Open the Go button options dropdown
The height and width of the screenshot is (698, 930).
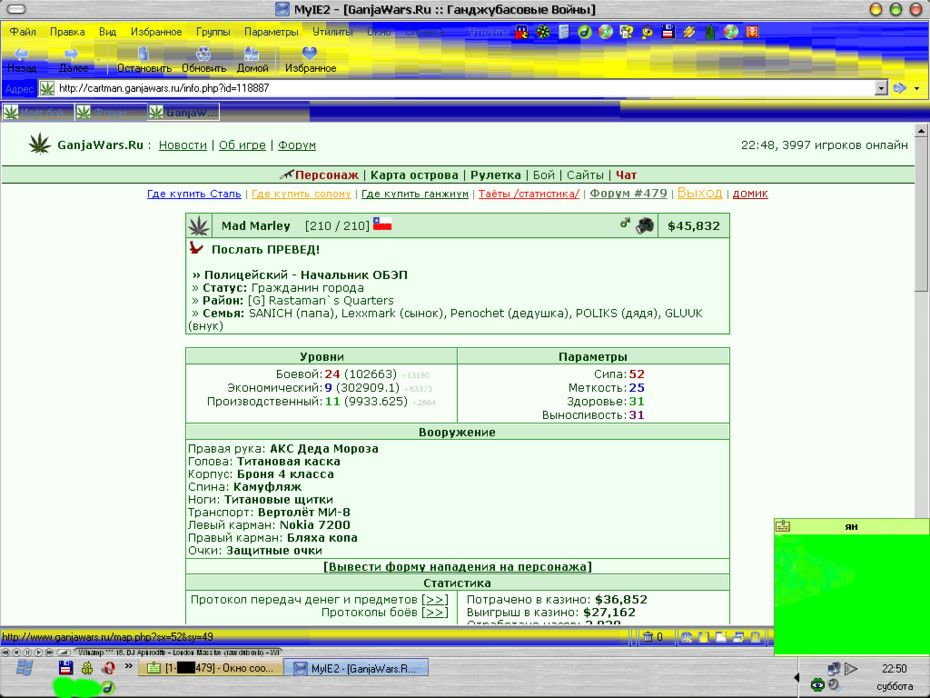[x=917, y=88]
